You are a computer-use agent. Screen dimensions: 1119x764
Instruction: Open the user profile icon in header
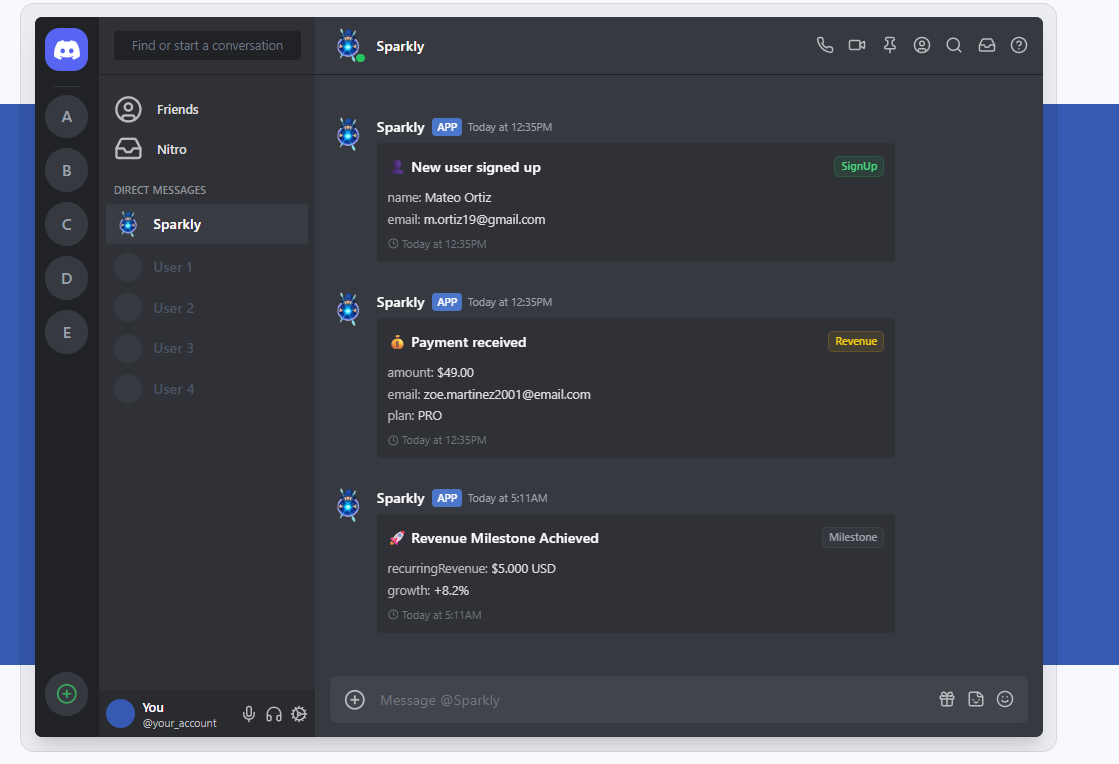coord(922,45)
